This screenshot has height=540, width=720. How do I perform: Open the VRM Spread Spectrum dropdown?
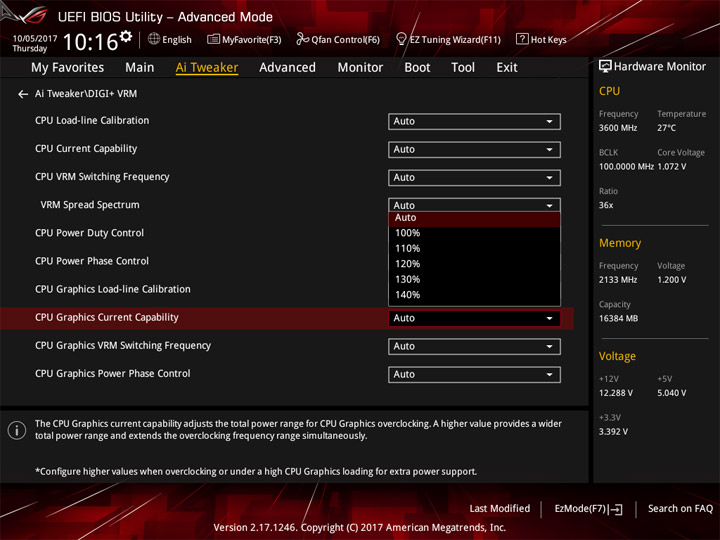[x=474, y=205]
